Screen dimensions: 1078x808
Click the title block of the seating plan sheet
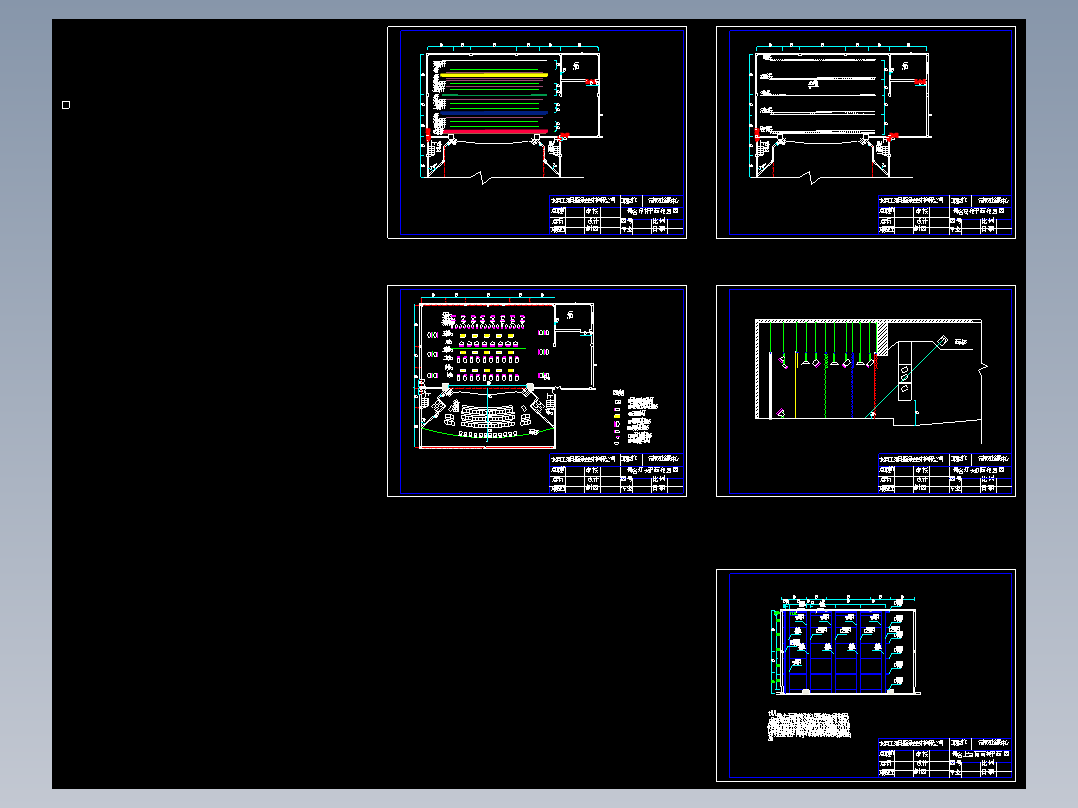tap(617, 473)
